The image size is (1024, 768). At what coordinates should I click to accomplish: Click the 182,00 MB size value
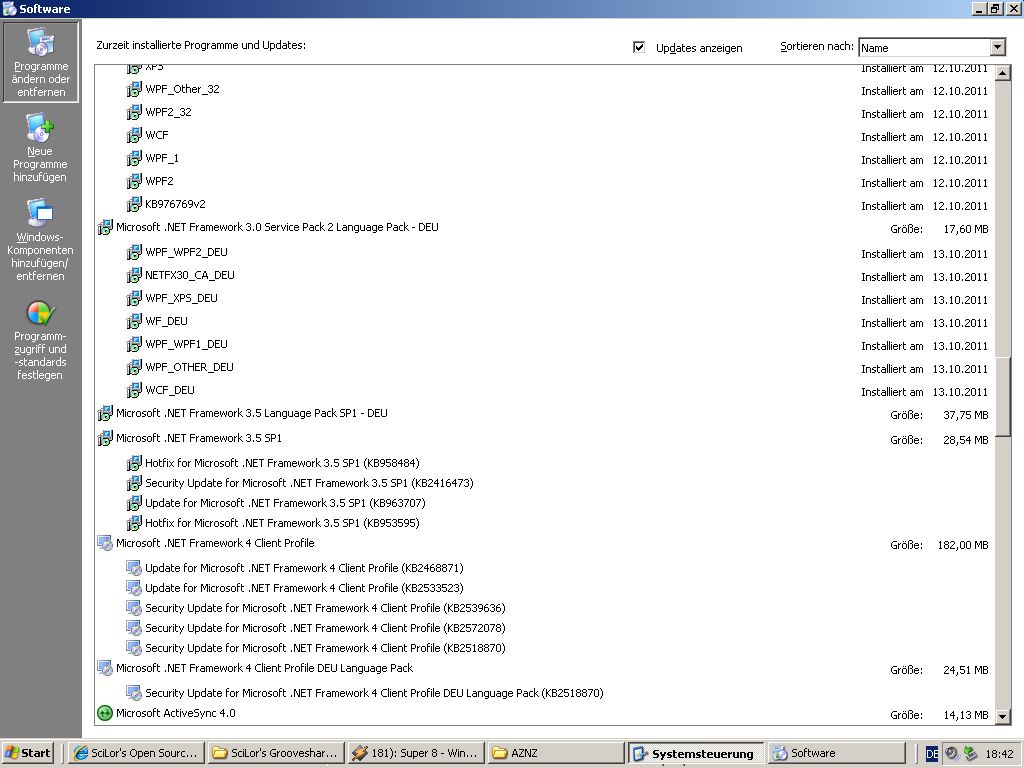[x=963, y=545]
